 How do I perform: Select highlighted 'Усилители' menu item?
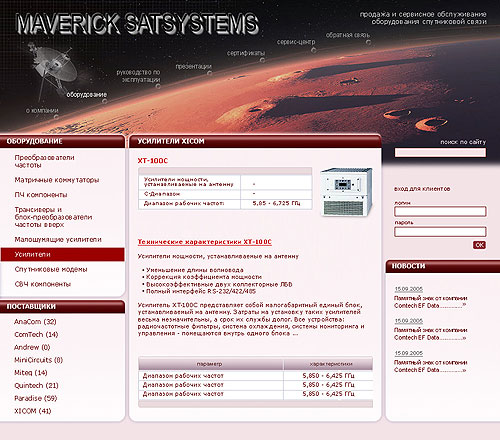[x=63, y=254]
